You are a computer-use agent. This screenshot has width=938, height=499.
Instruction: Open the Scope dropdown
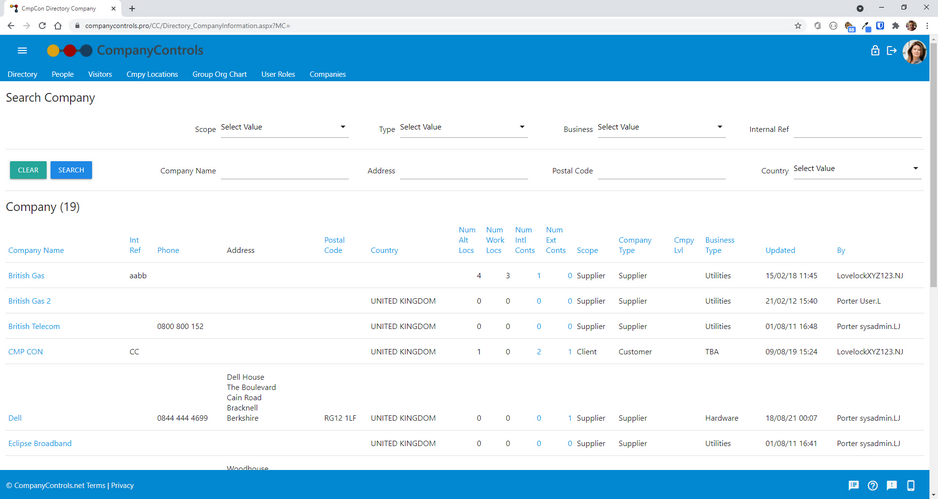[x=284, y=127]
